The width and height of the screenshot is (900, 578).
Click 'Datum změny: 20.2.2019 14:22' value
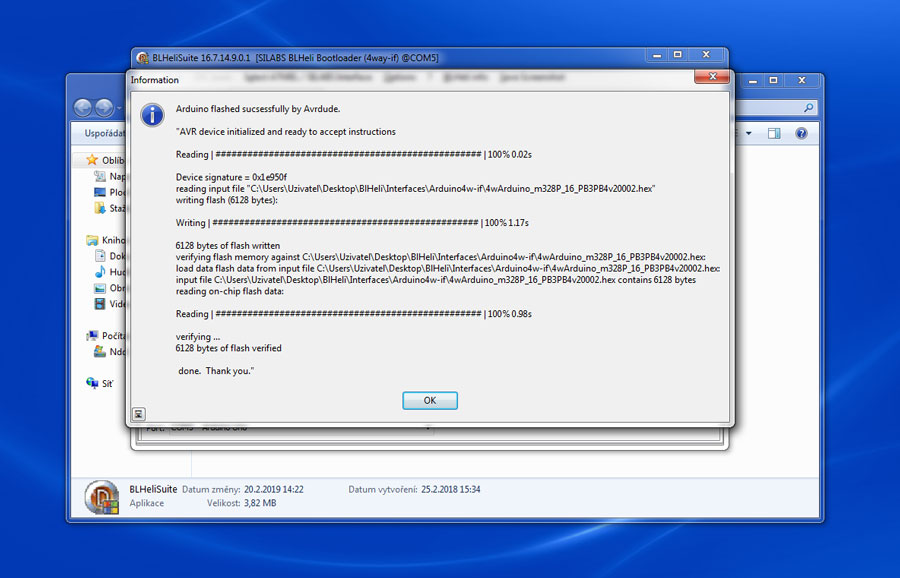pos(274,489)
